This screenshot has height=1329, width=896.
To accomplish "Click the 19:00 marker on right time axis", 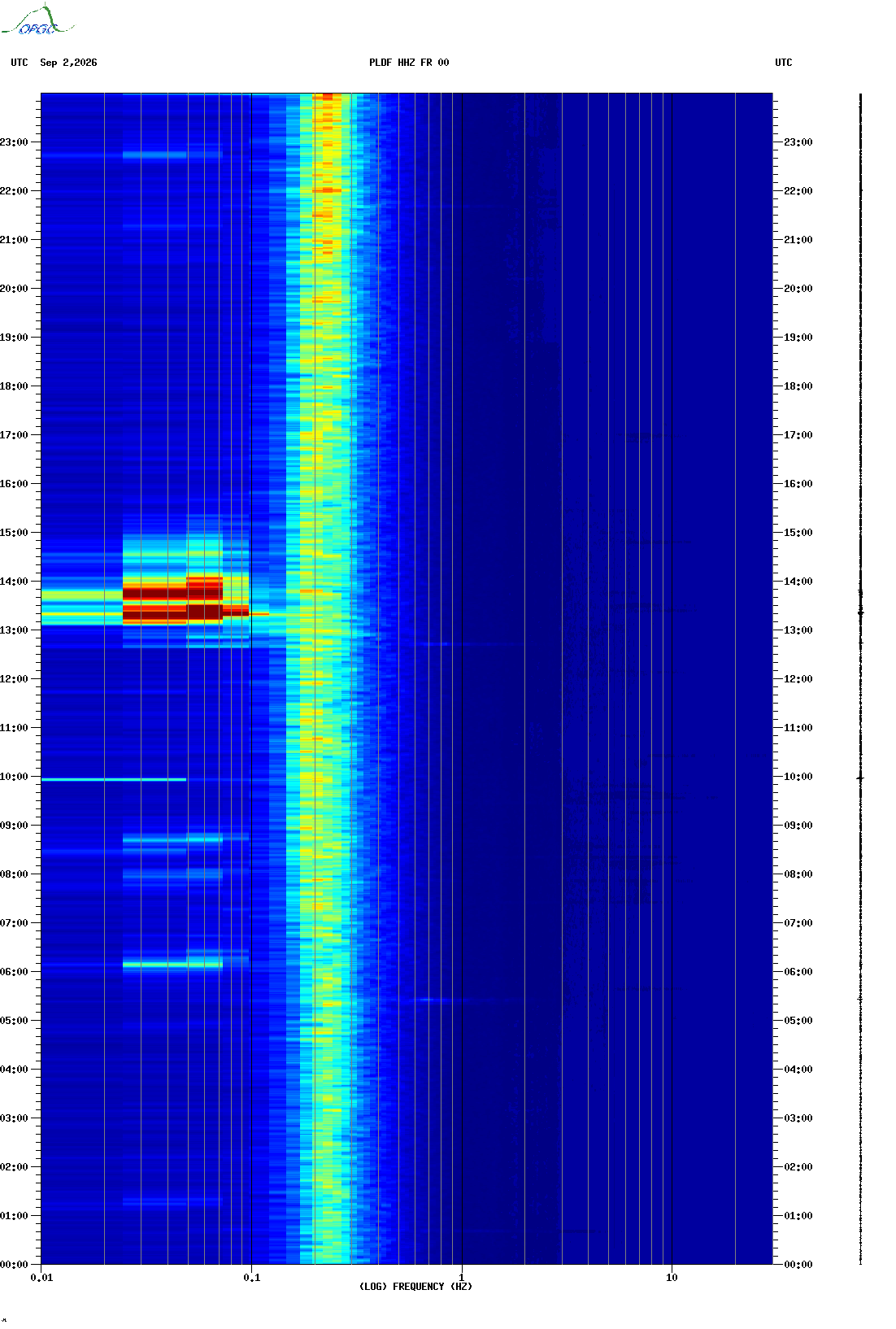I will click(798, 338).
